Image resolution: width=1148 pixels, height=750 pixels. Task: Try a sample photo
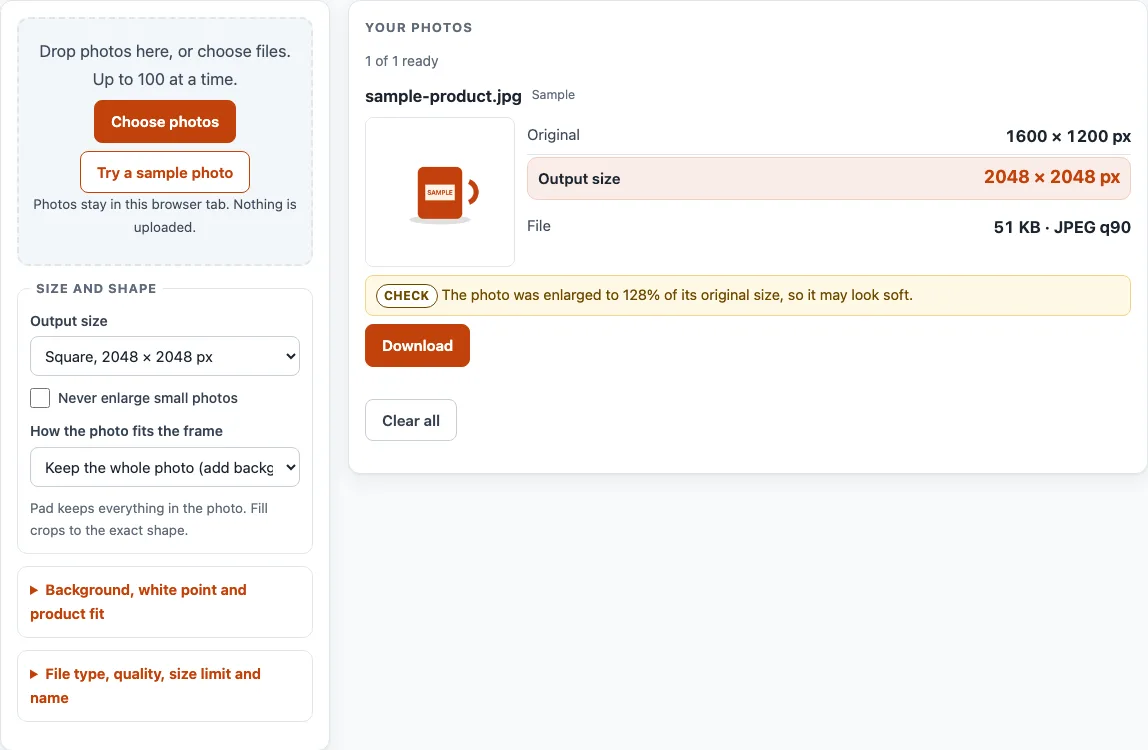(165, 172)
